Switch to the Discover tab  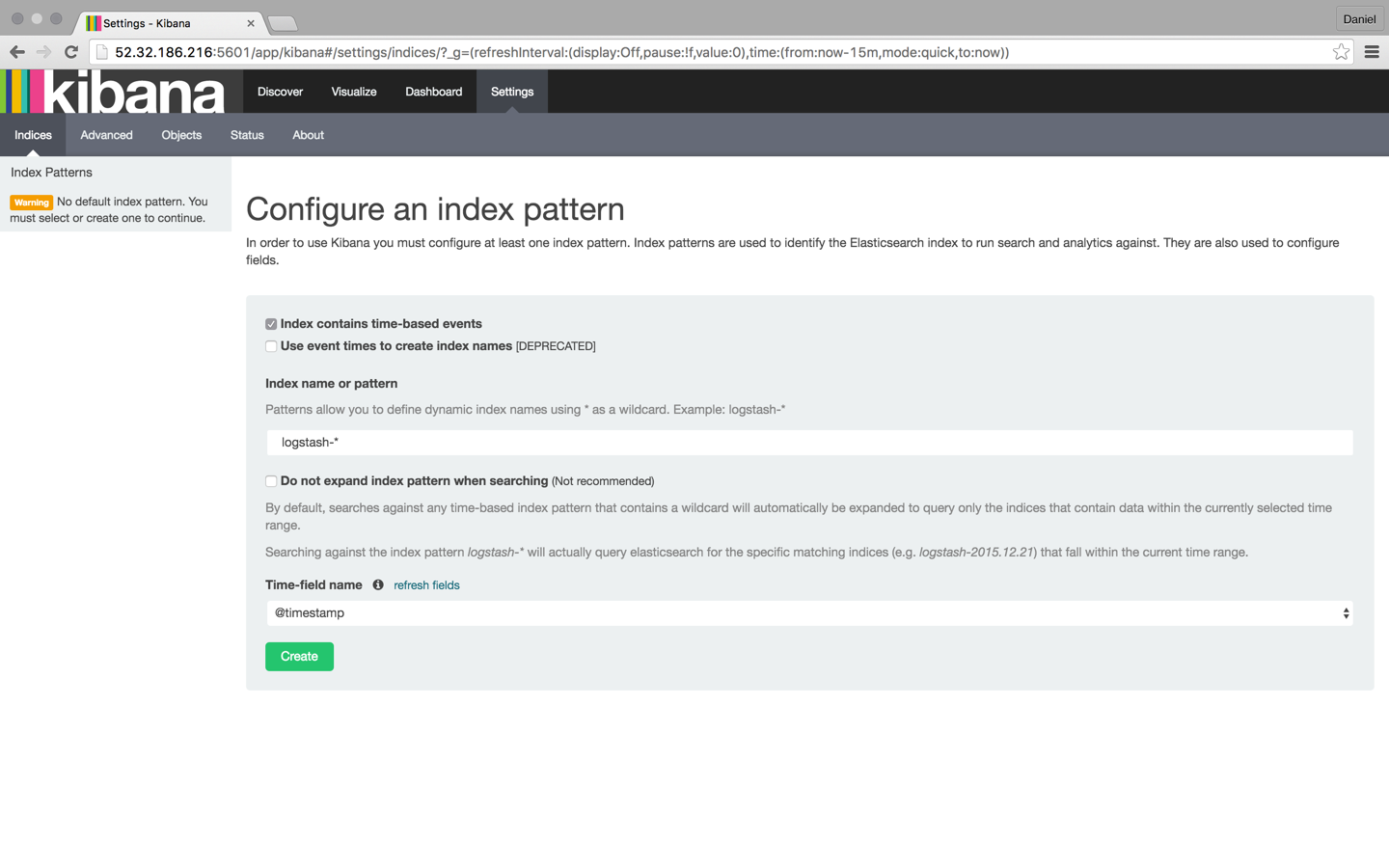point(280,91)
